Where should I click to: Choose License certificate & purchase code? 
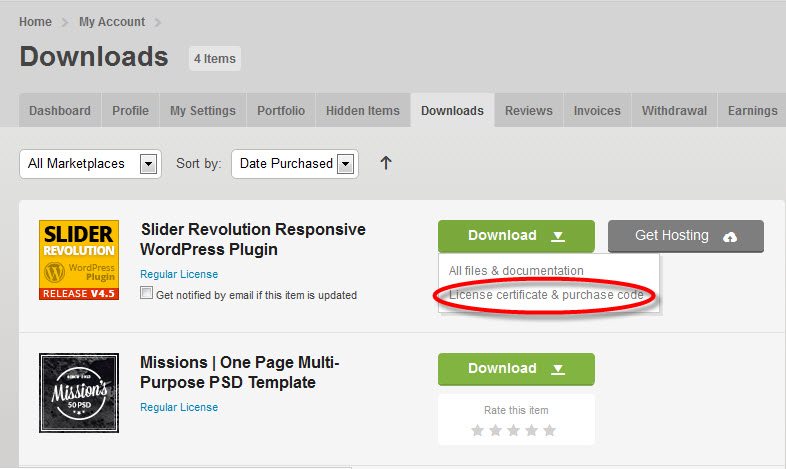pos(546,295)
